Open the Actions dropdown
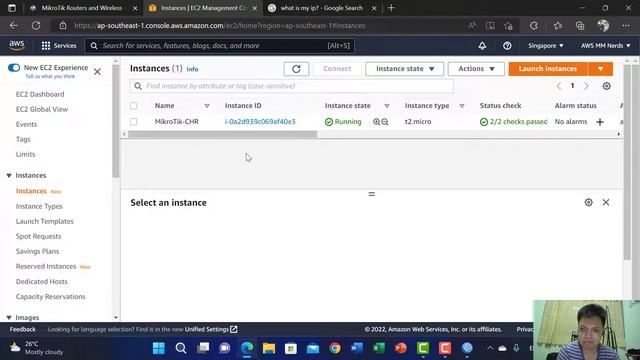This screenshot has width=640, height=360. pos(476,69)
